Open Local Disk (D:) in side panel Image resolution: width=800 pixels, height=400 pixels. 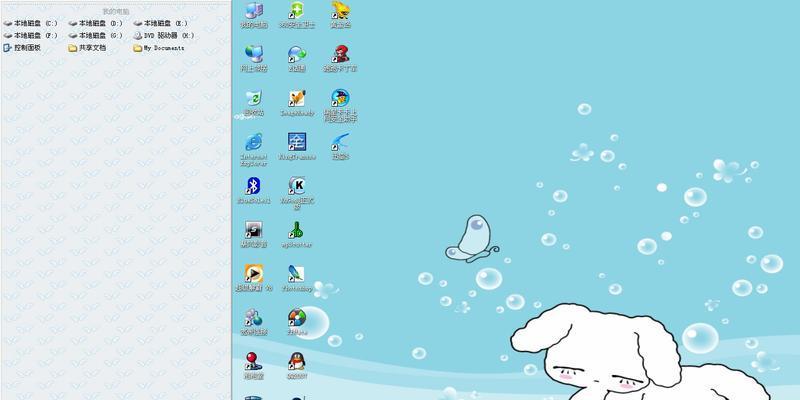pos(96,23)
